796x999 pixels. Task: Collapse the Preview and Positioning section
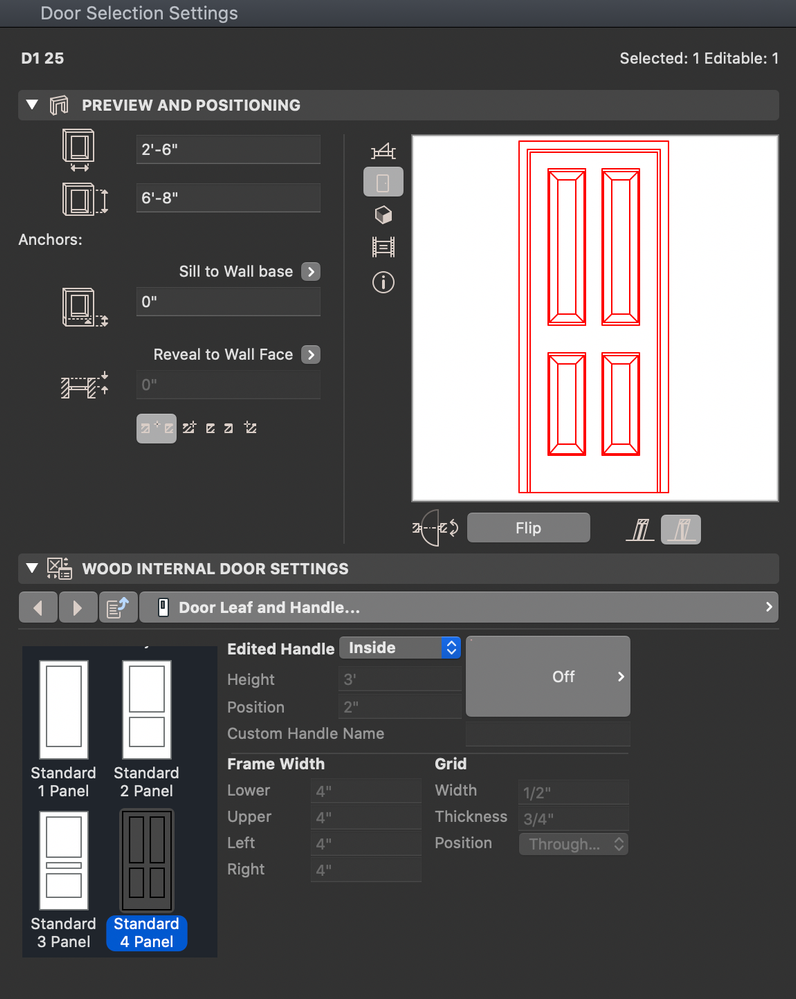pos(32,104)
